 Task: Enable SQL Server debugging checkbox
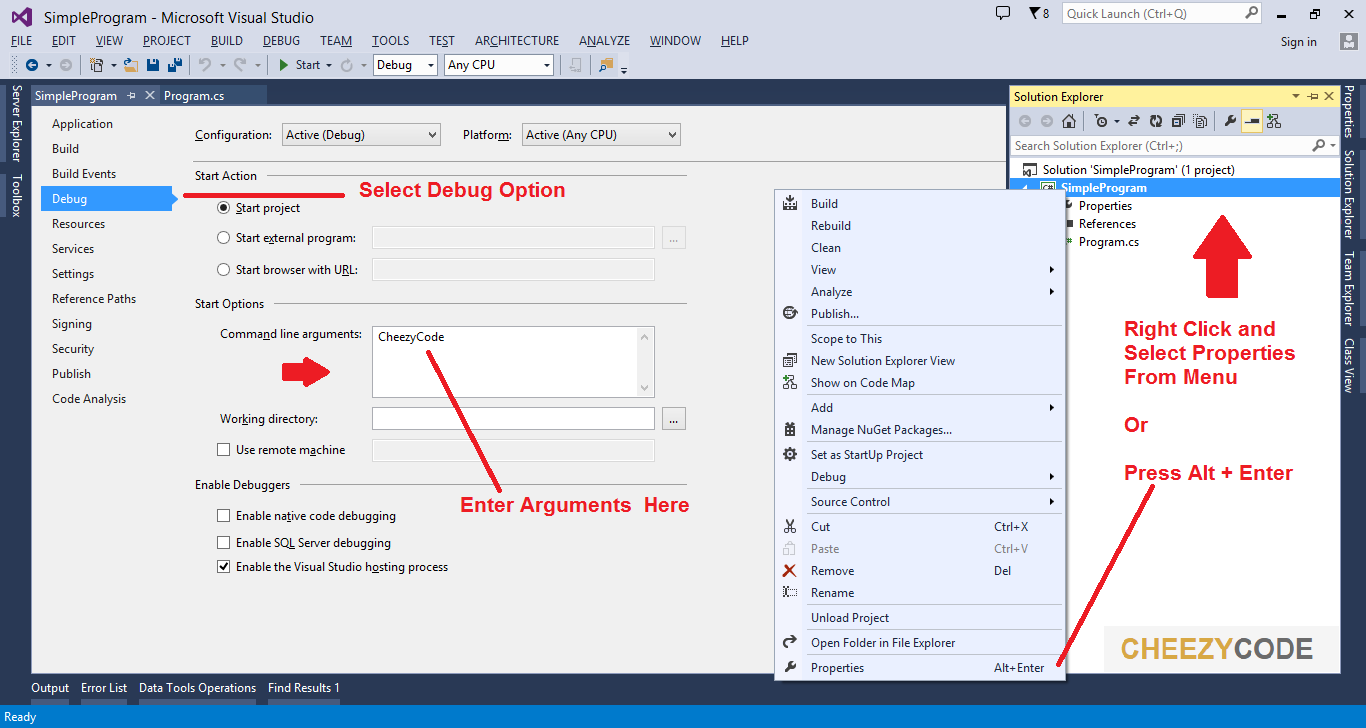[x=223, y=543]
